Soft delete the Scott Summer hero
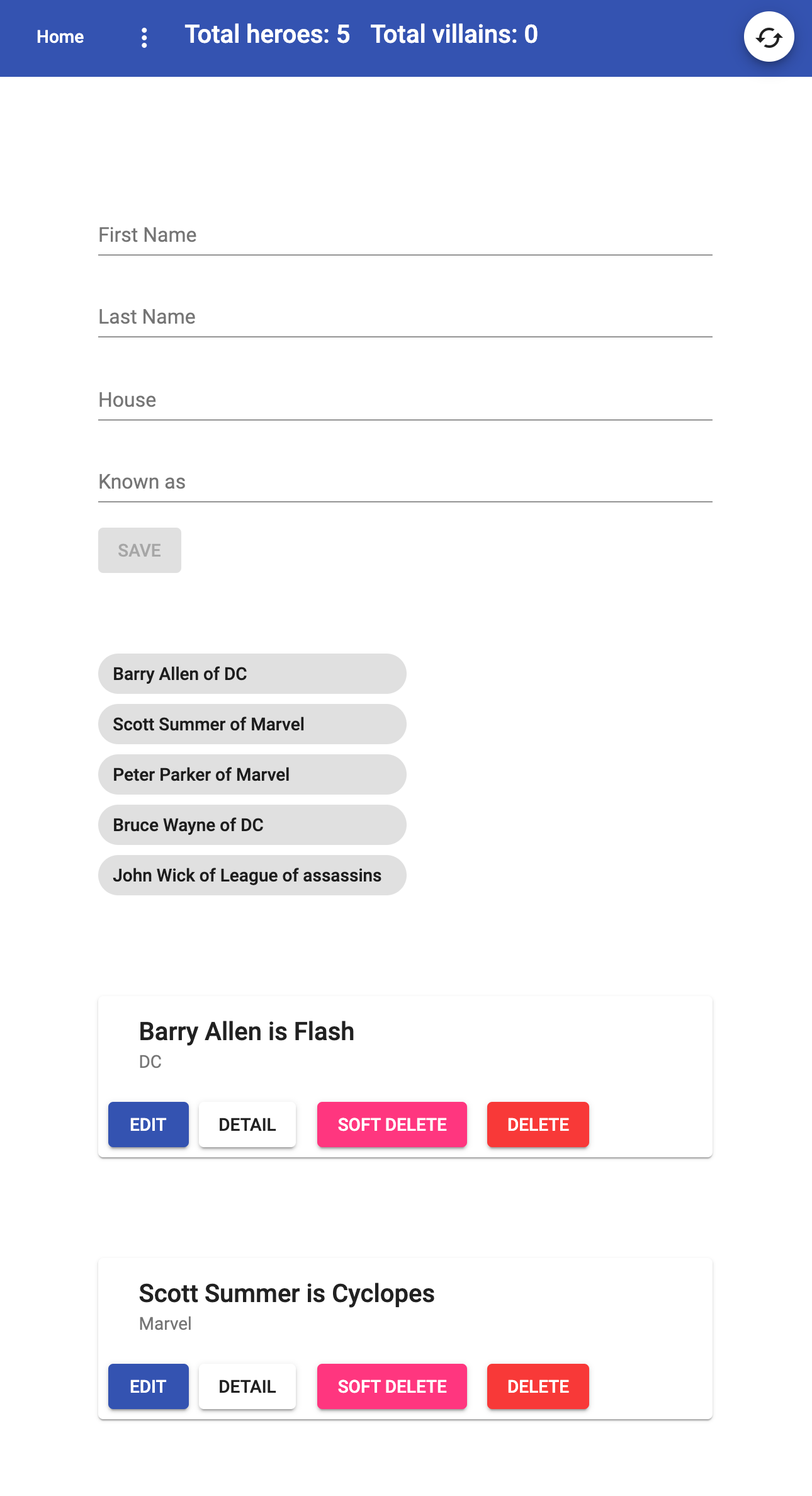Screen dimensions: 812x1496 click(x=392, y=1386)
